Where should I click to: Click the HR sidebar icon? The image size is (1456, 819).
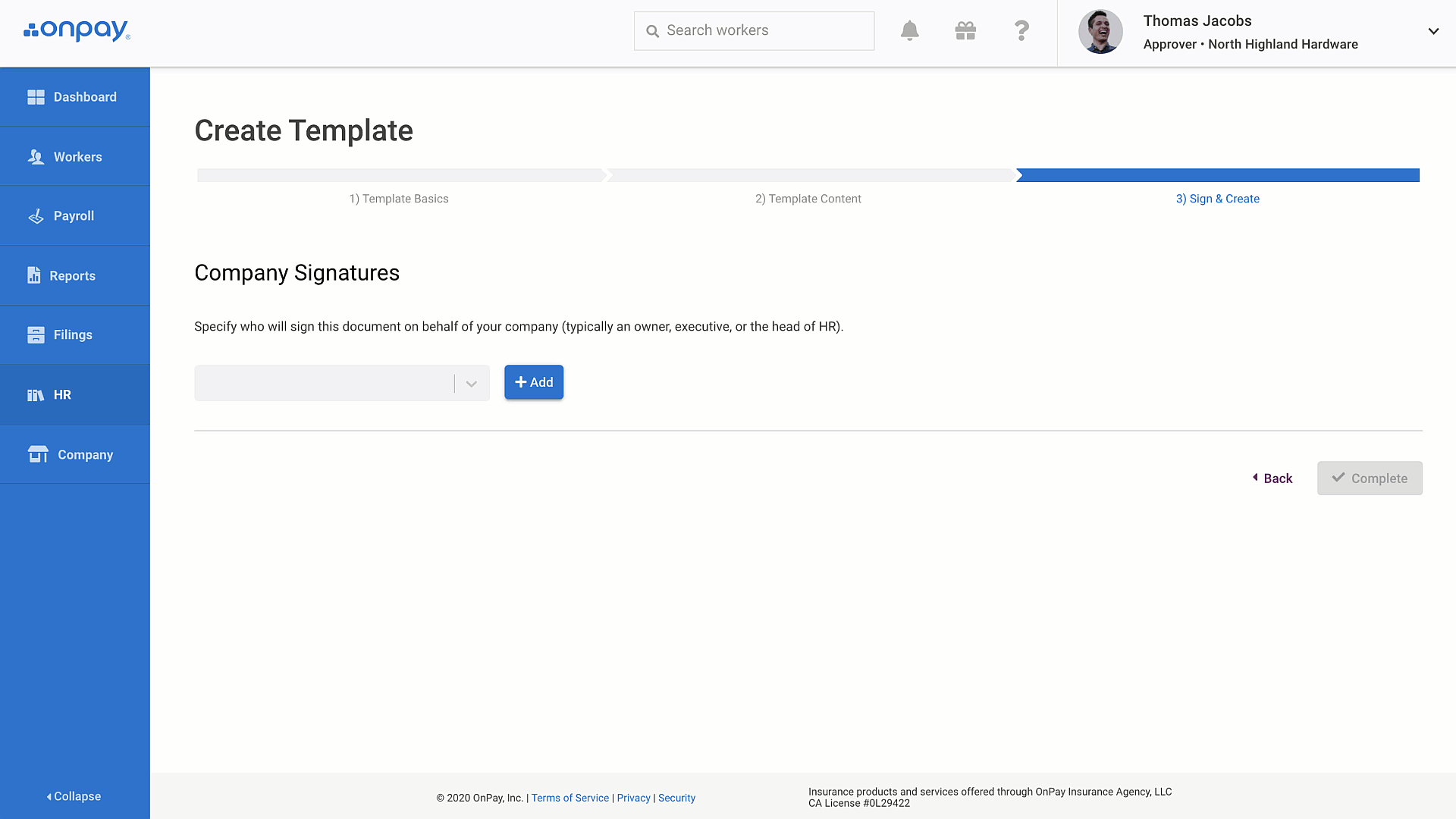coord(36,394)
